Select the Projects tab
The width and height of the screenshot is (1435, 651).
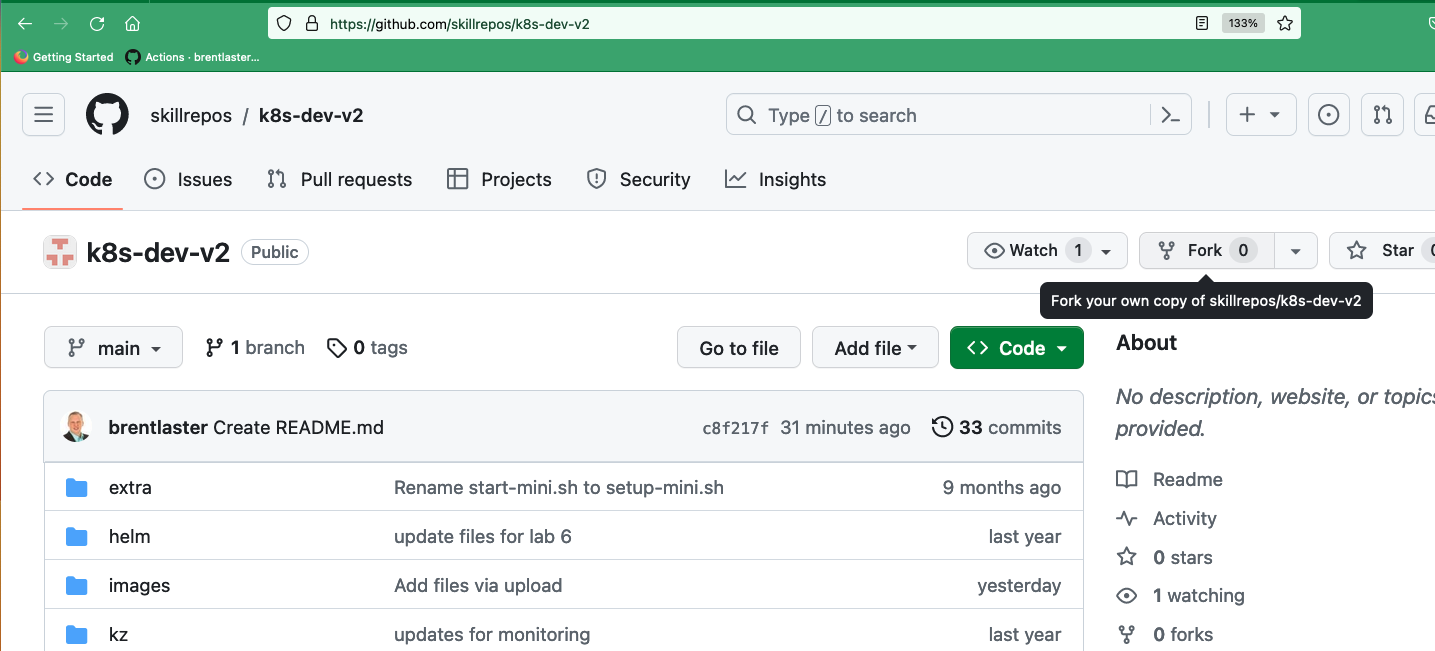point(499,179)
